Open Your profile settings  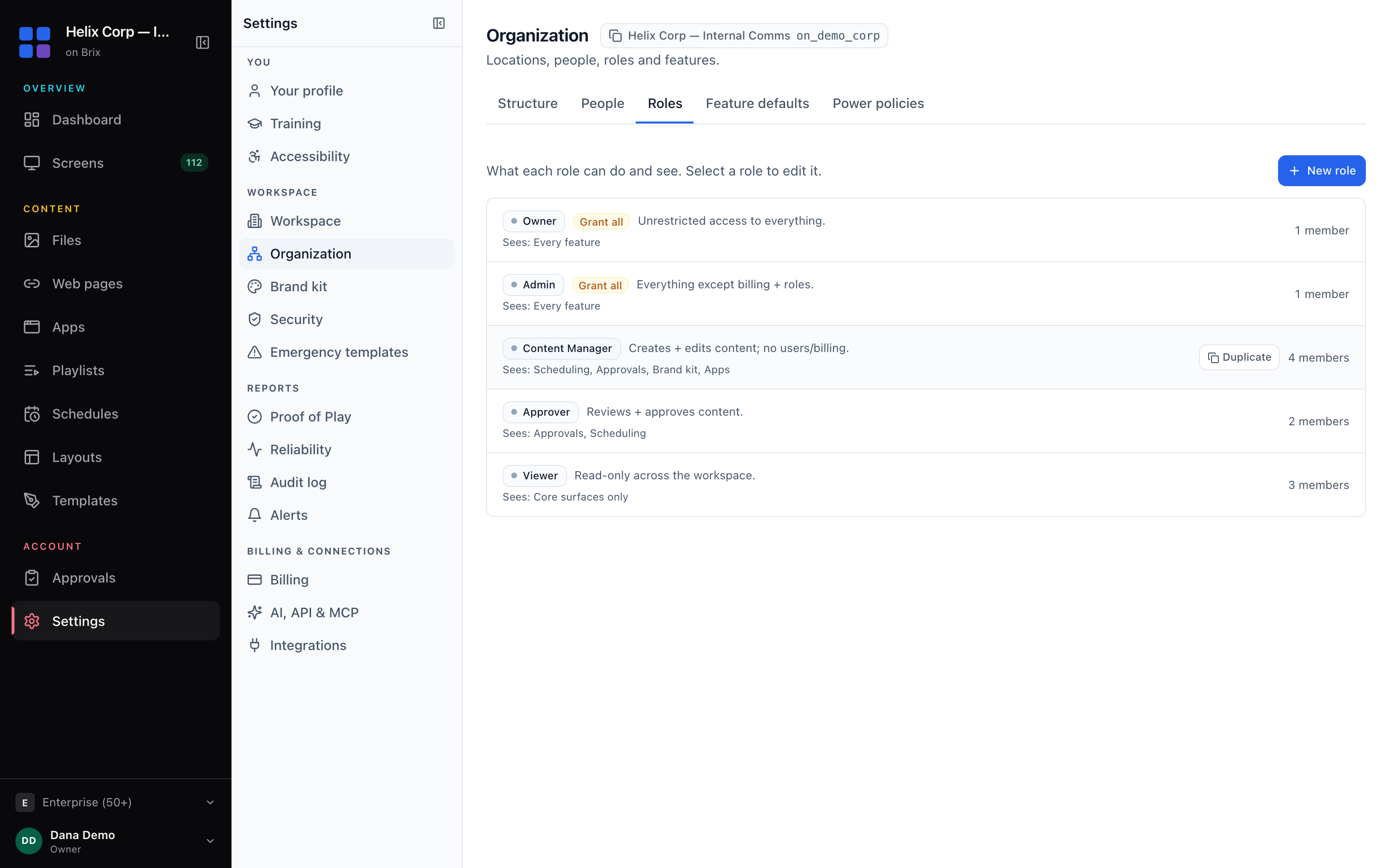pyautogui.click(x=347, y=91)
